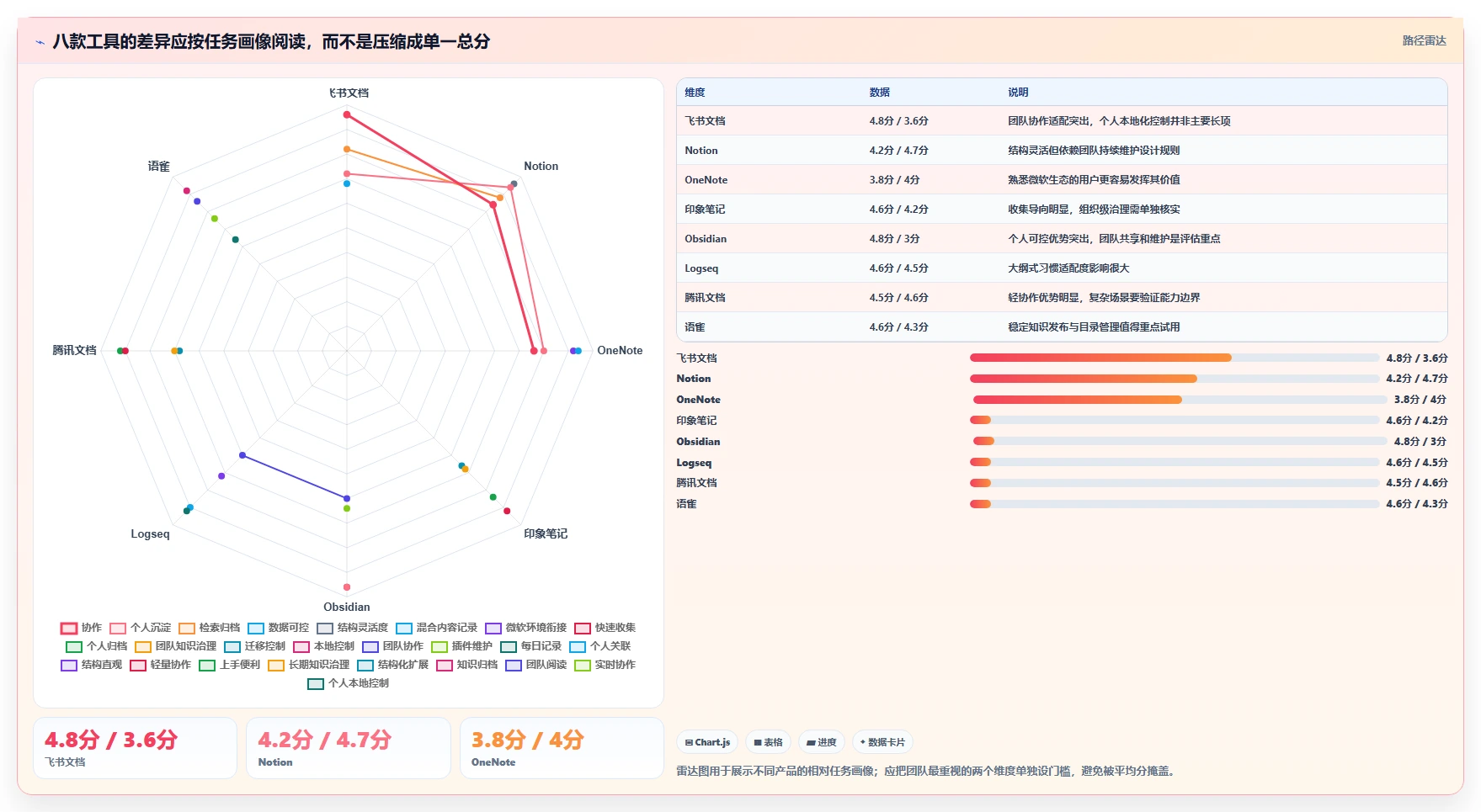The width and height of the screenshot is (1481, 812).
Task: Click the 结构直观 legend swatch
Action: click(x=69, y=665)
